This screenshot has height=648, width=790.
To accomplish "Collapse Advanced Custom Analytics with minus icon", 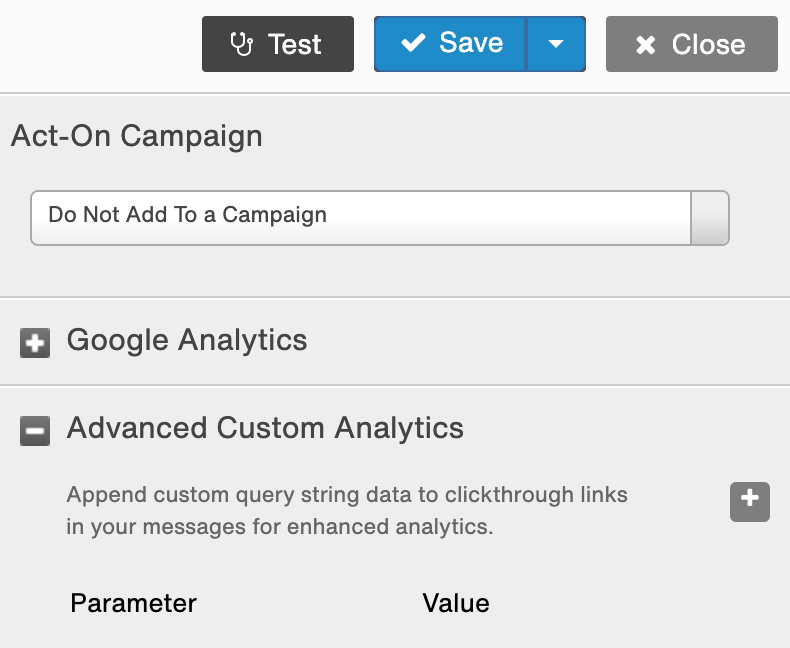I will 35,431.
